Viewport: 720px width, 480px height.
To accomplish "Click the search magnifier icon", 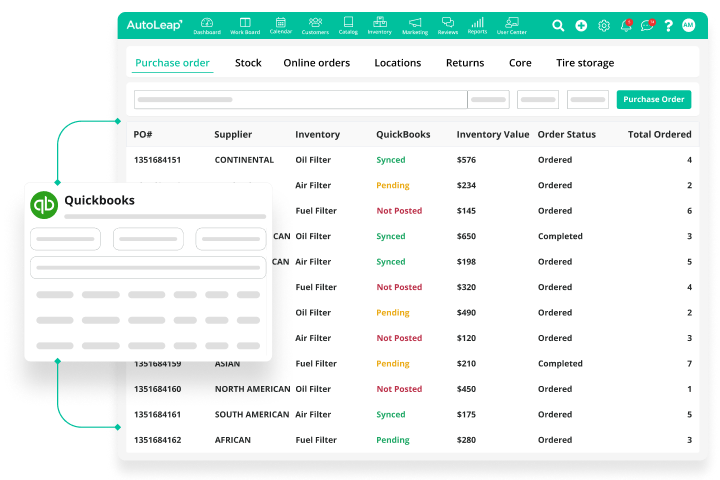I will (558, 26).
